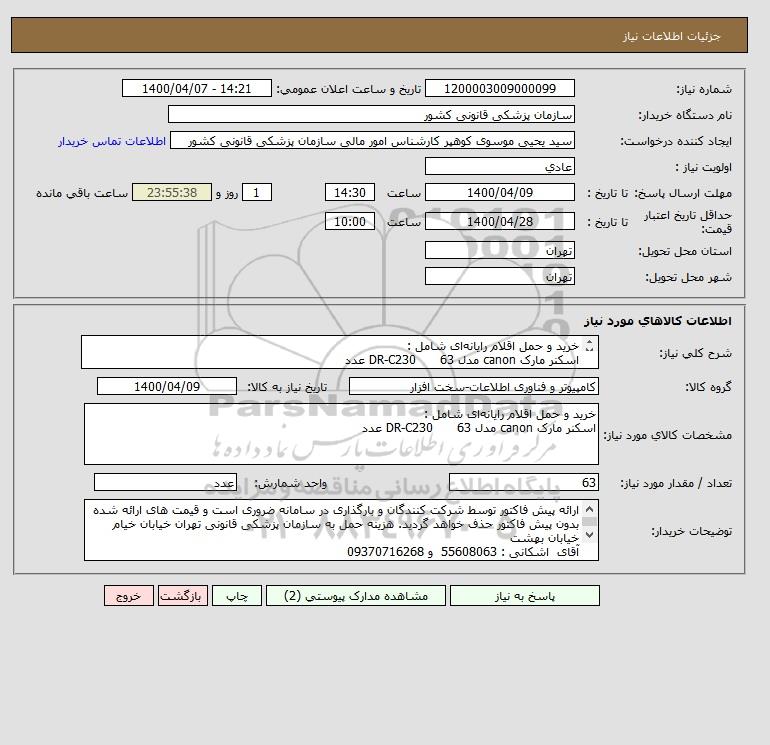Open اطلاعات تماس خریدار link
Image resolution: width=770 pixels, height=745 pixels.
(x=112, y=141)
